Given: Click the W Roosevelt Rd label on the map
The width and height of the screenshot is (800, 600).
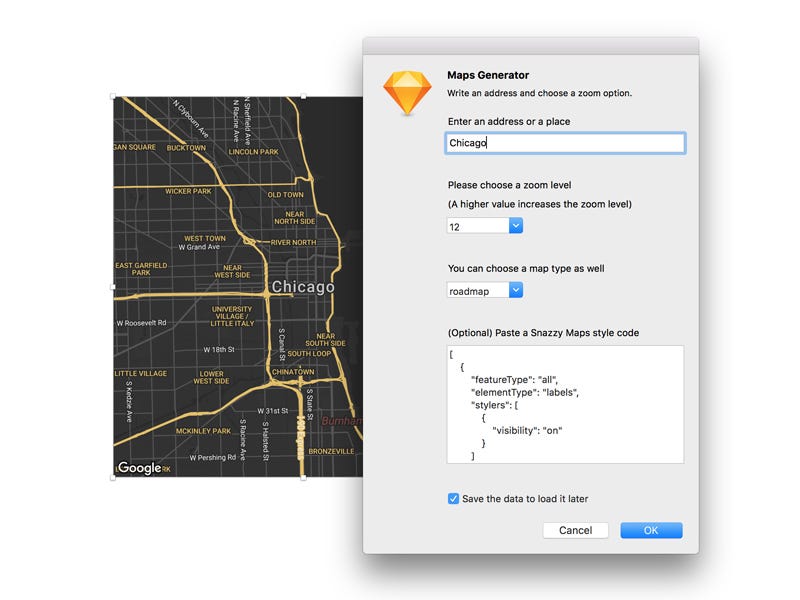Looking at the screenshot, I should click(141, 323).
